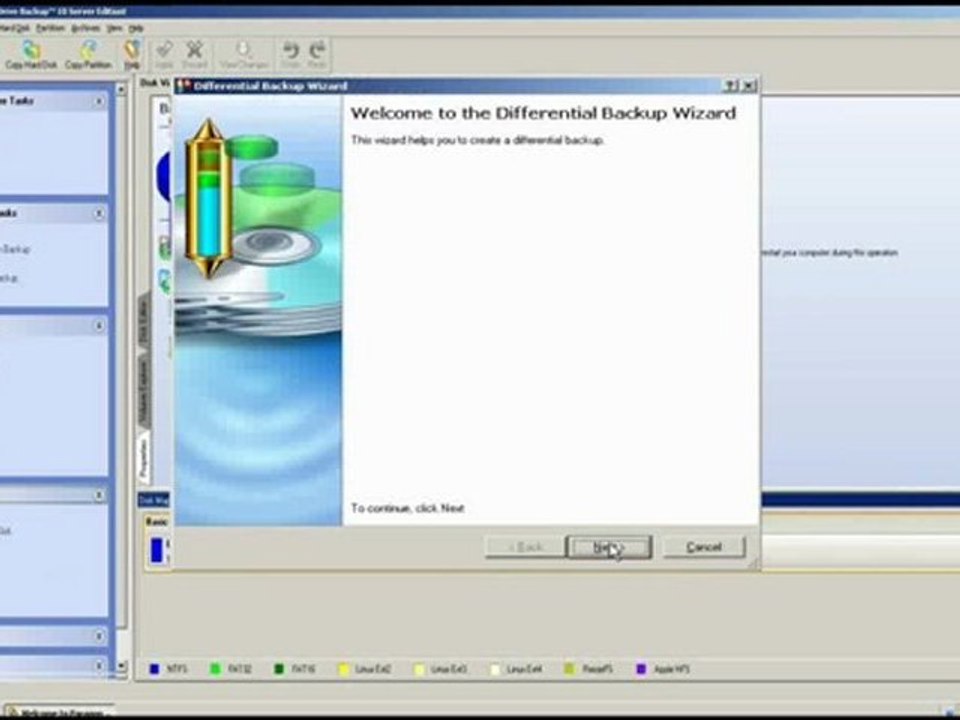Screen dimensions: 960x720
Task: Click the Copy Hard Disk toolbar icon
Action: 31,54
